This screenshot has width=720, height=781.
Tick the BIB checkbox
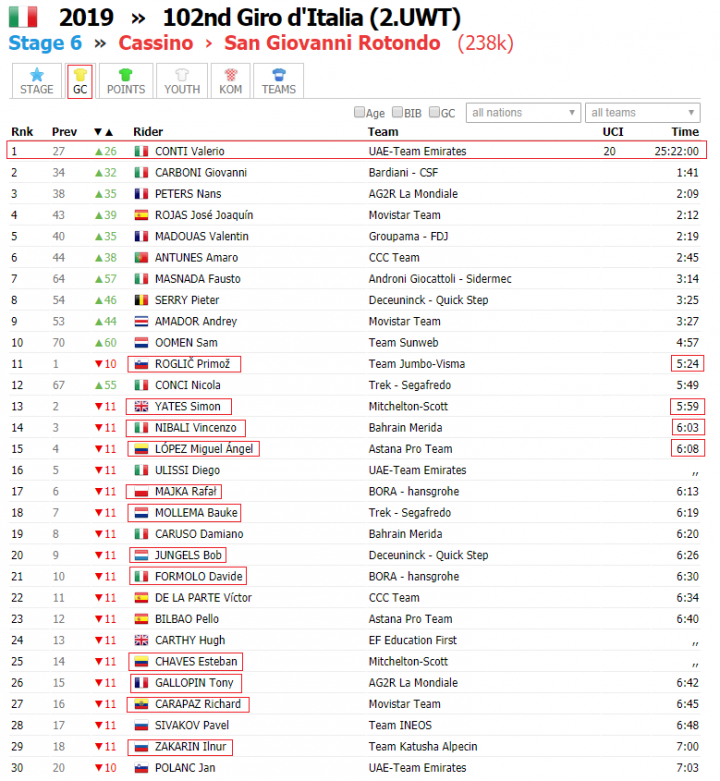click(x=397, y=112)
